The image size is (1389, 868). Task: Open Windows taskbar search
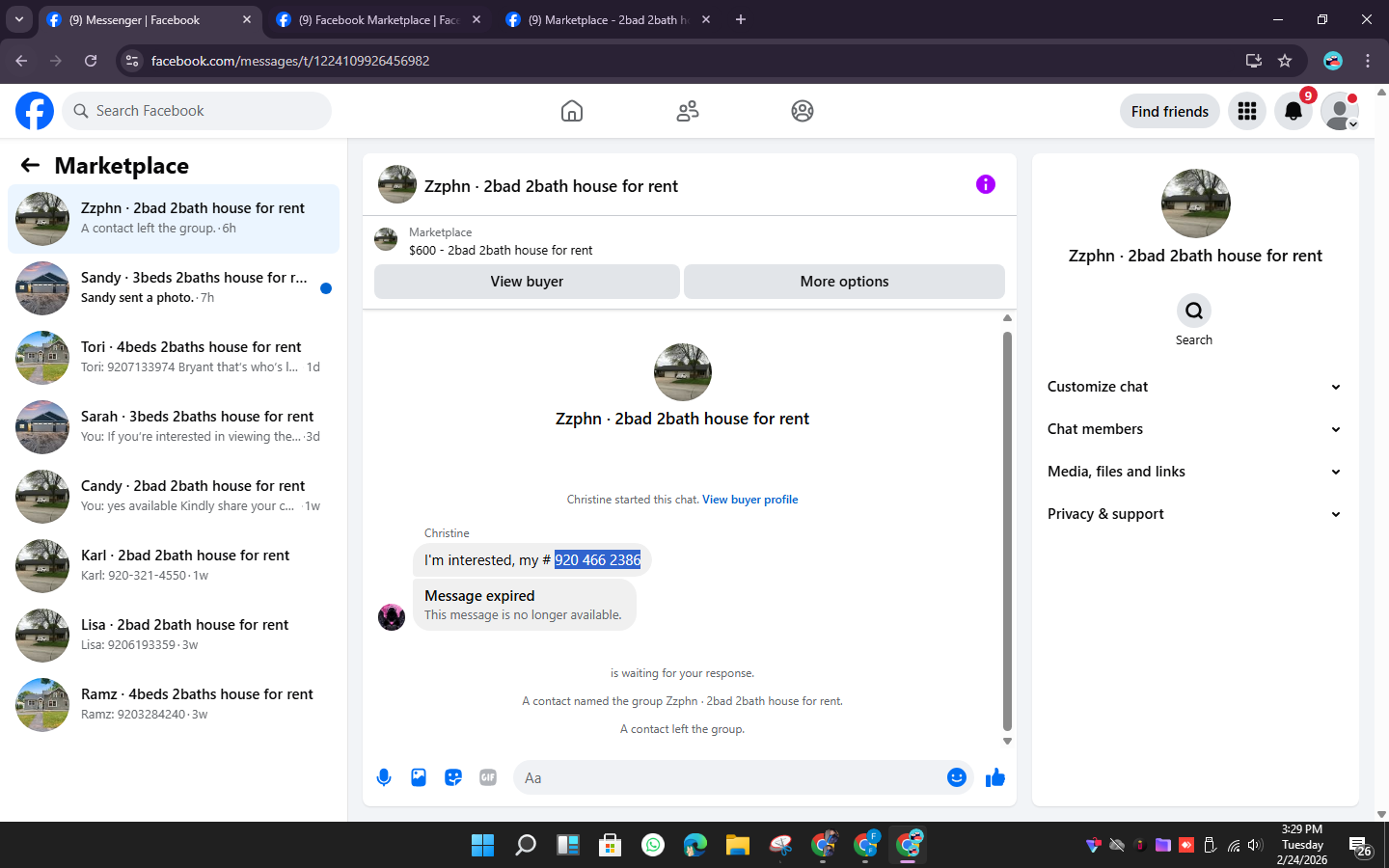525,845
